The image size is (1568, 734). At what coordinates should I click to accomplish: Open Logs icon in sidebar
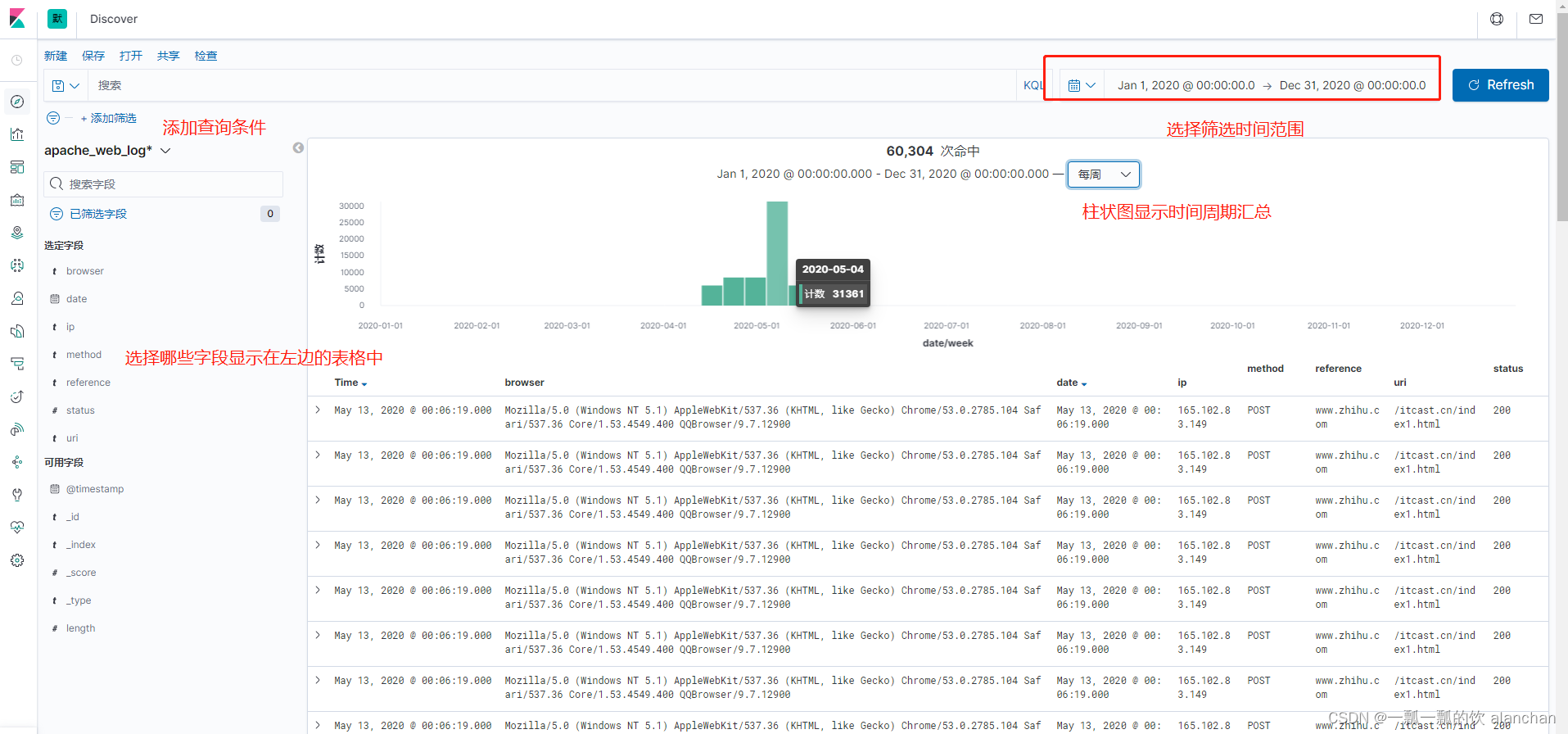[x=17, y=331]
